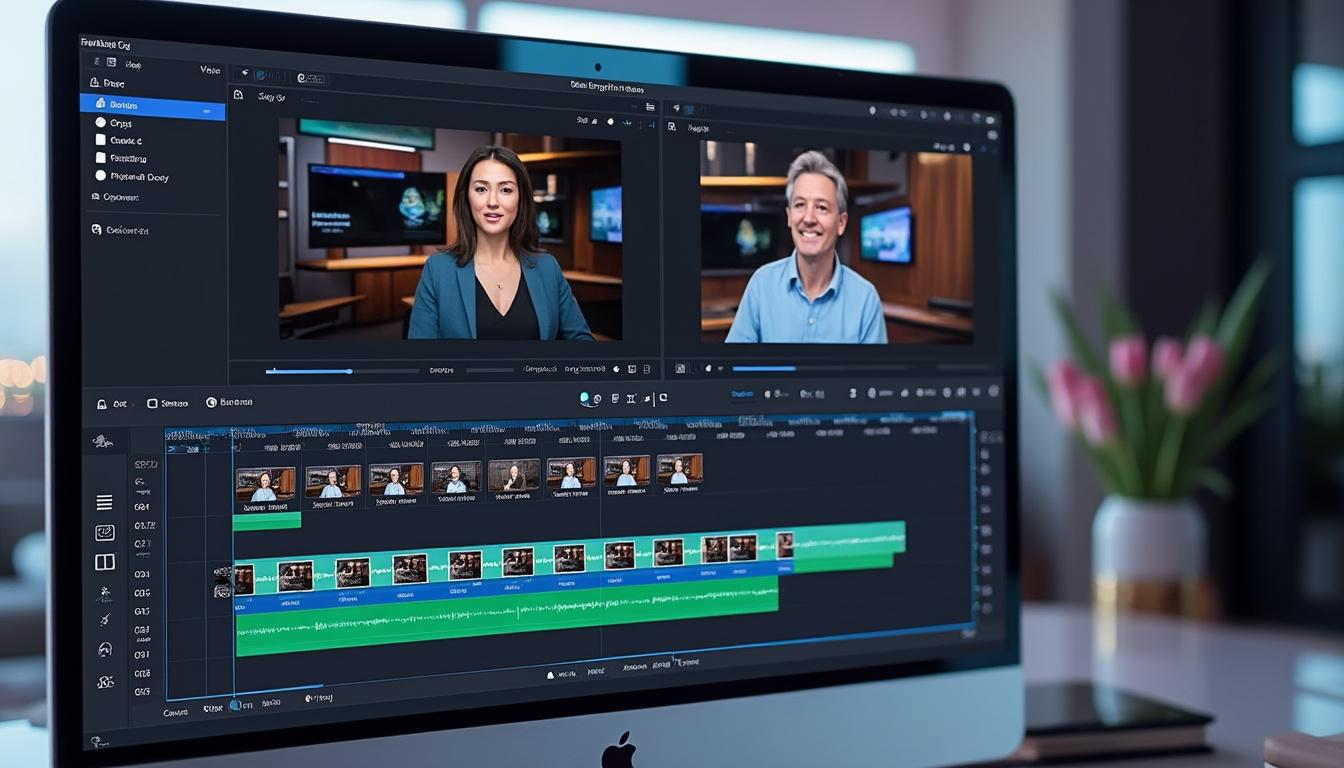Click the lock icon at the left of the timeline toolbar

point(102,404)
